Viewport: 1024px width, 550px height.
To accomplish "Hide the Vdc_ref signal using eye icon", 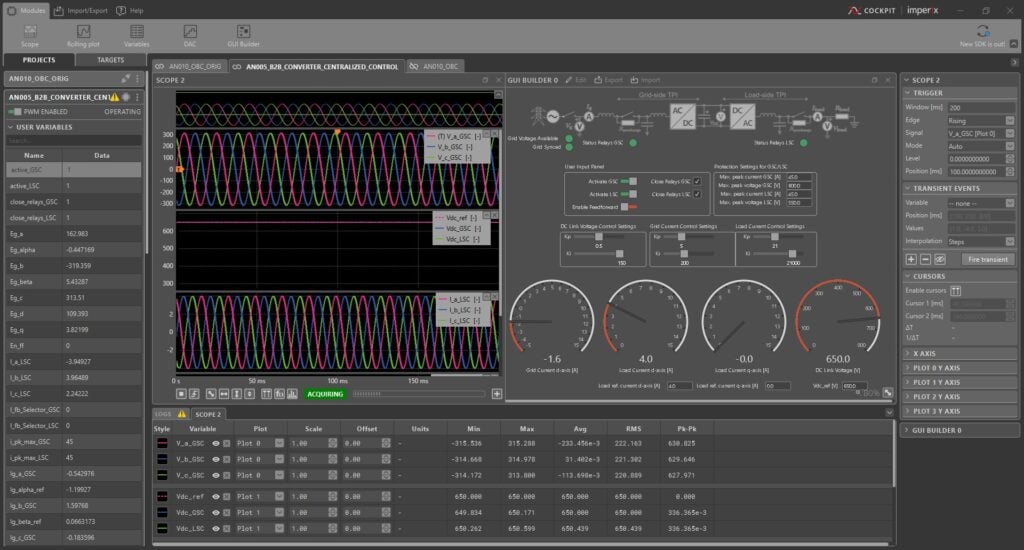I will (216, 496).
